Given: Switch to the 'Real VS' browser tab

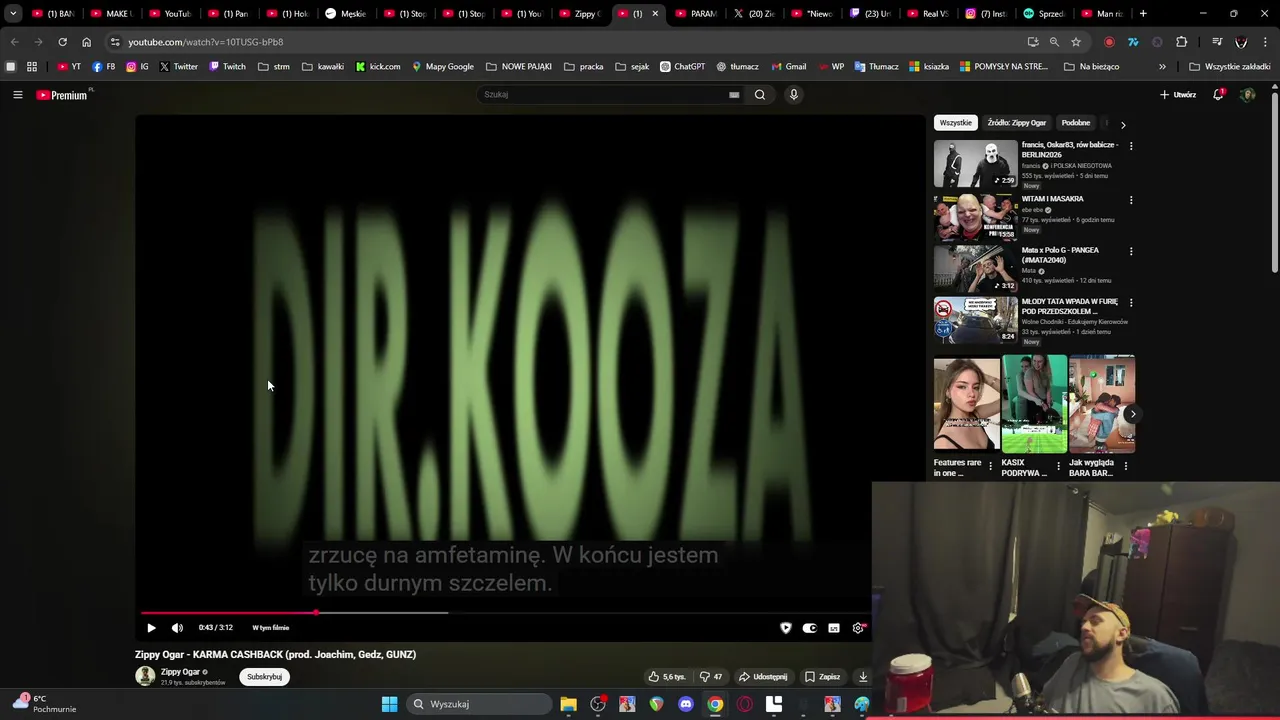Looking at the screenshot, I should [x=928, y=14].
